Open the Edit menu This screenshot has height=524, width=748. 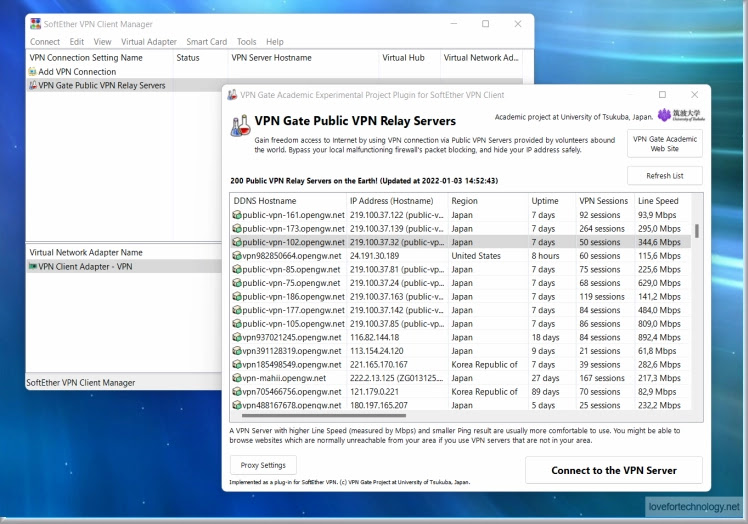(76, 42)
